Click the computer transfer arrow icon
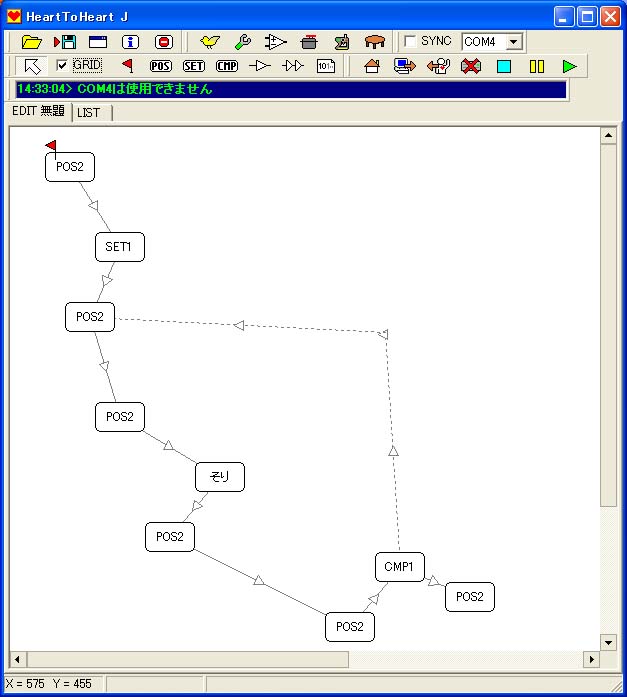 tap(405, 66)
